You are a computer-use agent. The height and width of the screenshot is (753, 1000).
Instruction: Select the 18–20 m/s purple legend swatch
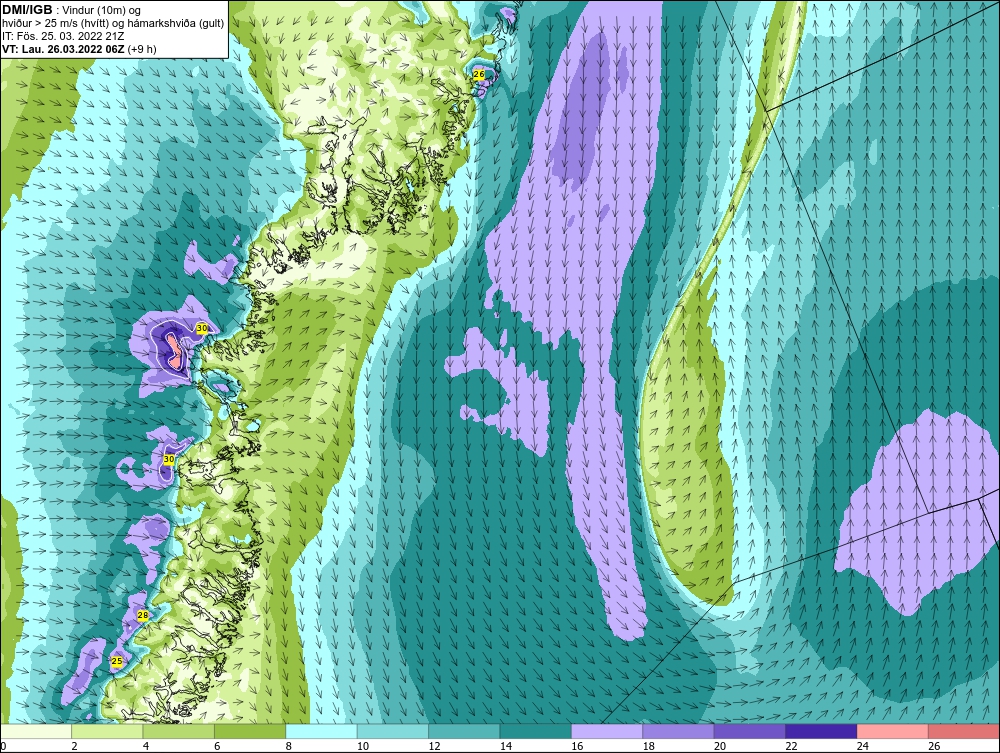point(679,731)
